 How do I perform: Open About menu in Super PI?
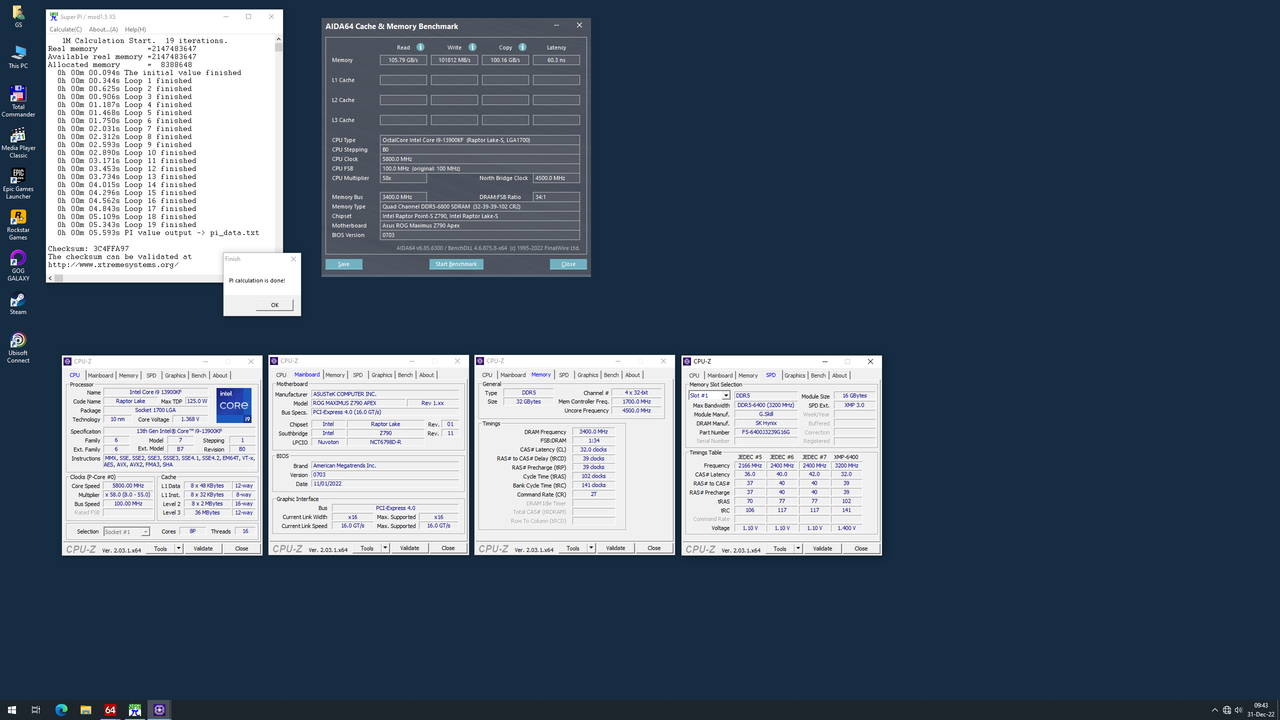point(104,29)
